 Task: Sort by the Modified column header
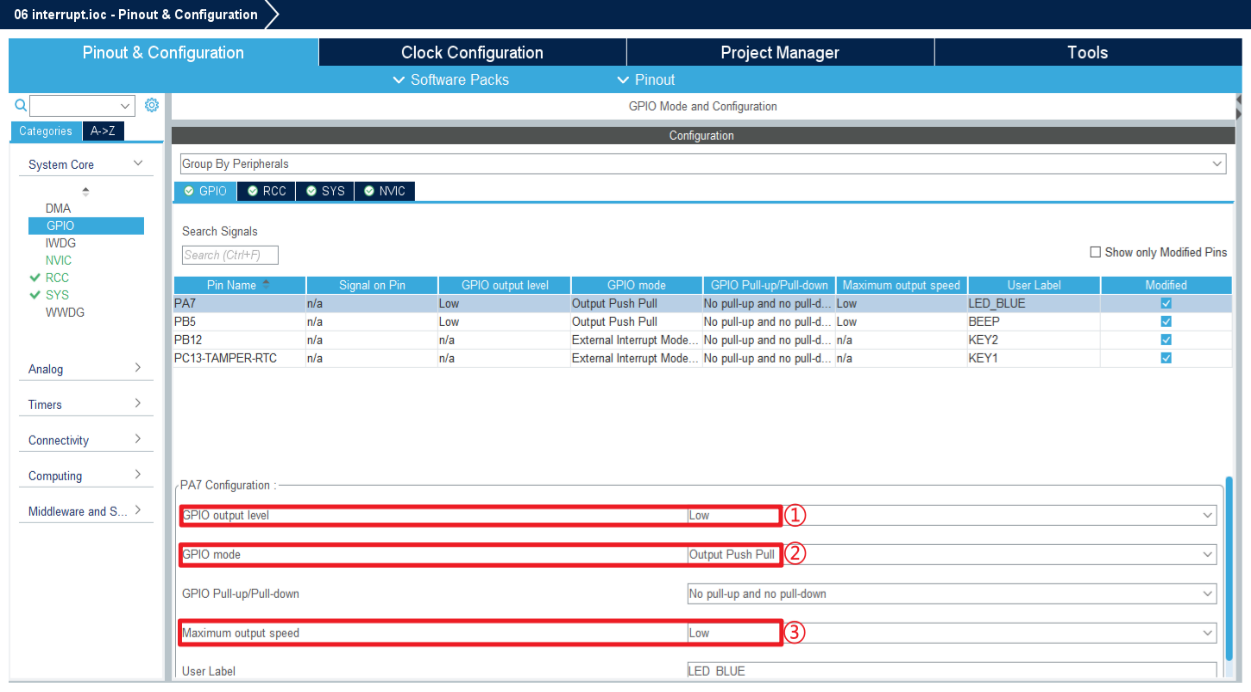click(x=1166, y=285)
